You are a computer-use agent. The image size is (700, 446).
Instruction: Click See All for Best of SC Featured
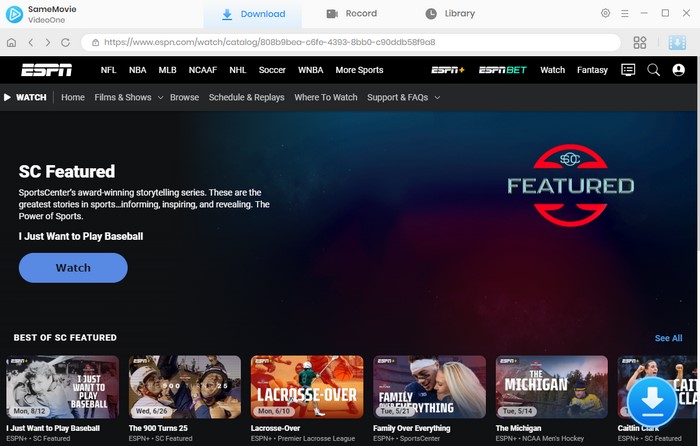668,338
